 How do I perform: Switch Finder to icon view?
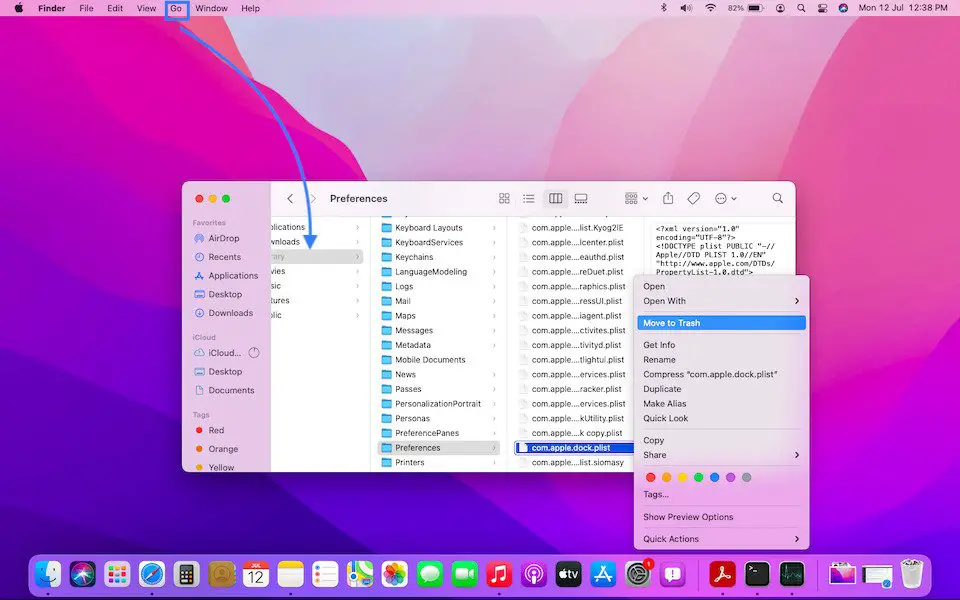[x=504, y=199]
